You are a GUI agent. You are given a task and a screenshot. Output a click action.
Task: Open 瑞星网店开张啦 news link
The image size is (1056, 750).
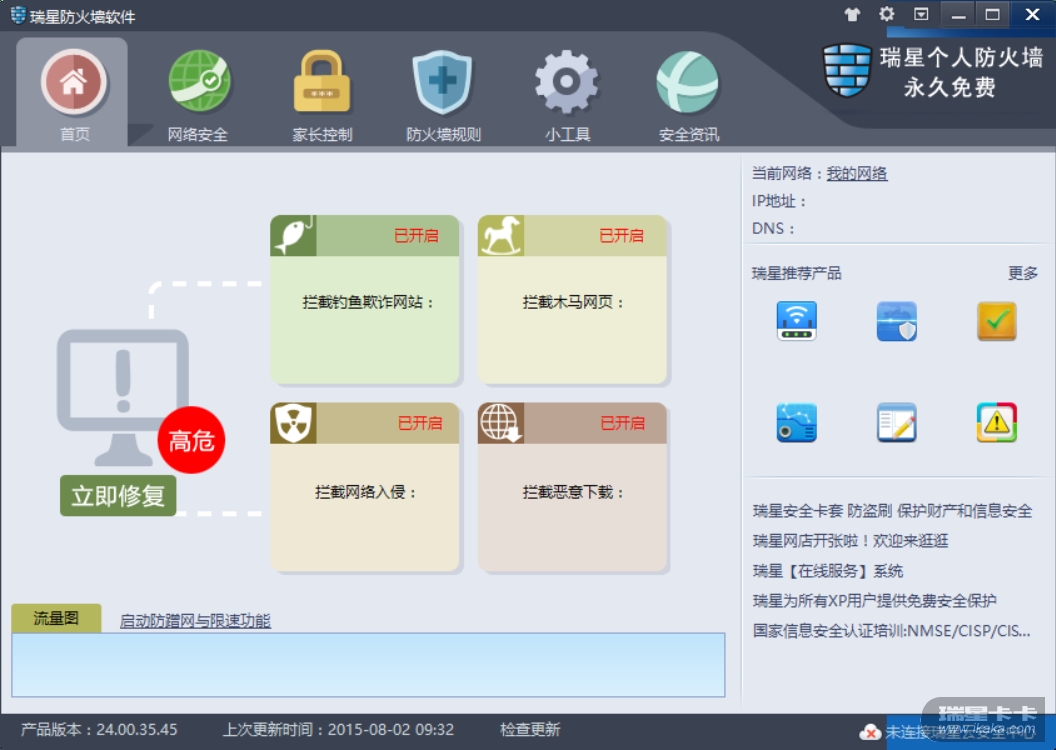pyautogui.click(x=851, y=541)
